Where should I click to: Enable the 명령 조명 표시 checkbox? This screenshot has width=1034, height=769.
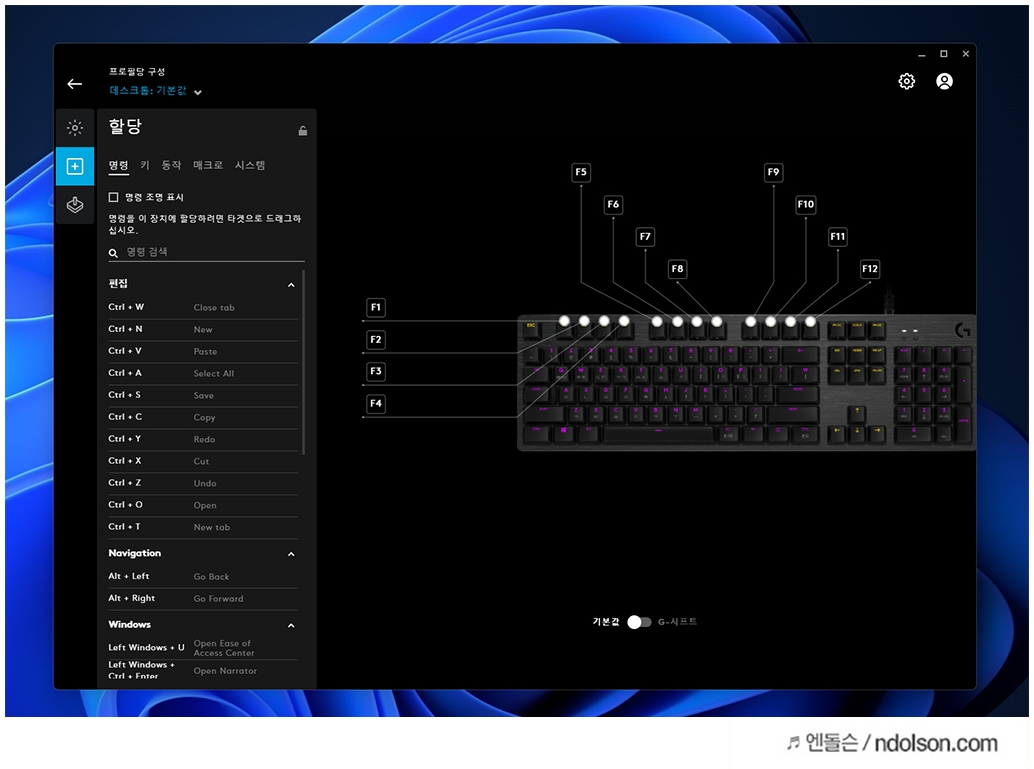coord(113,197)
